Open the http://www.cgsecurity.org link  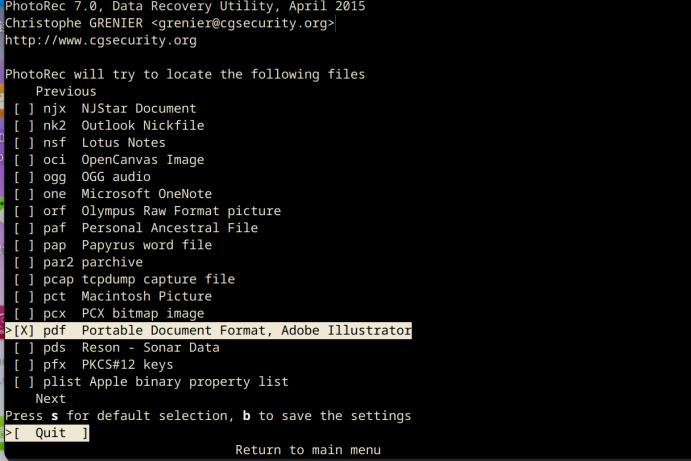pos(101,40)
